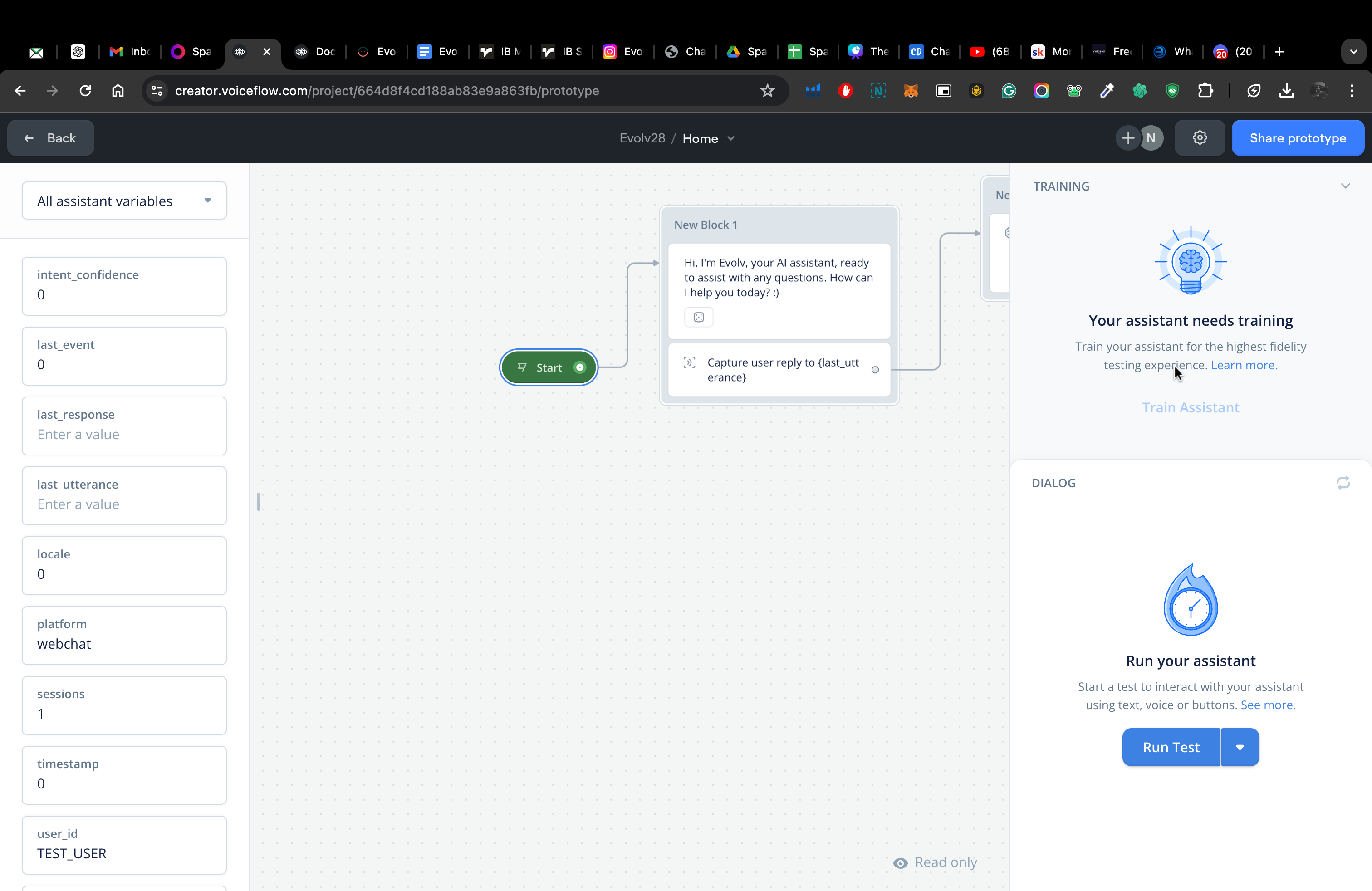Open the tab search dropdown
Screen dimensions: 1372x891
tap(1353, 52)
